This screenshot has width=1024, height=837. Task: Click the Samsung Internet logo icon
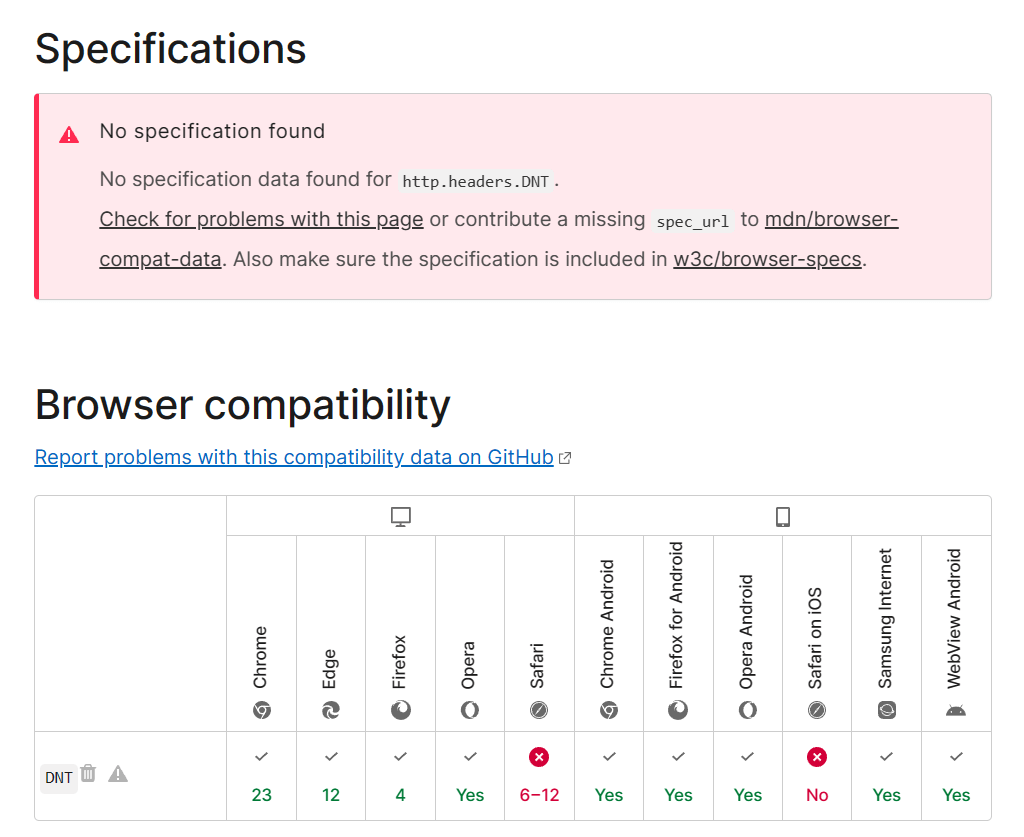886,710
